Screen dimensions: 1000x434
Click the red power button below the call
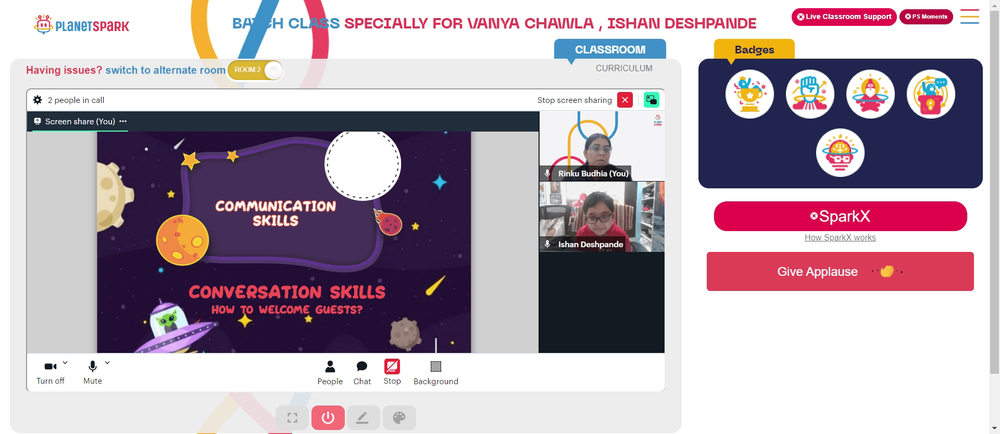pos(328,418)
